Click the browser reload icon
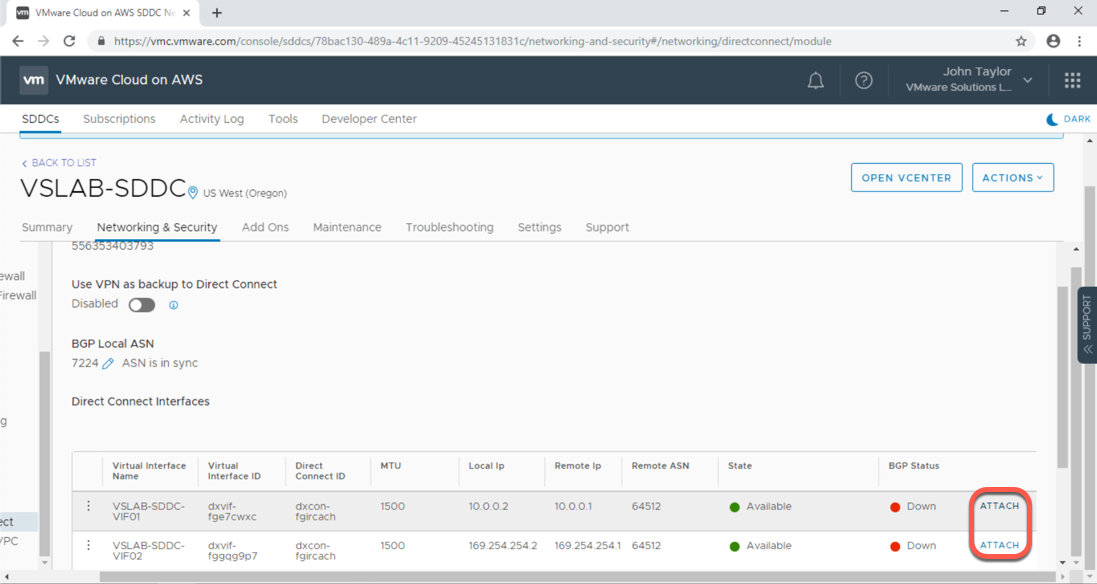The height and width of the screenshot is (584, 1097). (69, 41)
